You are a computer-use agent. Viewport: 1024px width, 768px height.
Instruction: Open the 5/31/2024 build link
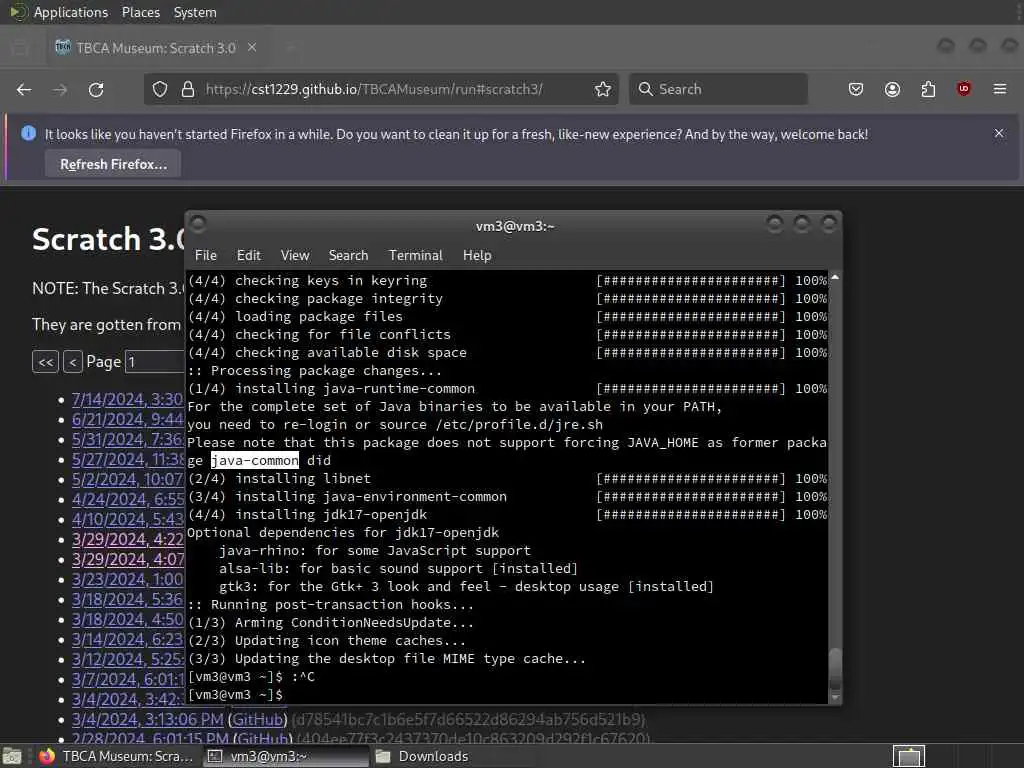pyautogui.click(x=127, y=440)
